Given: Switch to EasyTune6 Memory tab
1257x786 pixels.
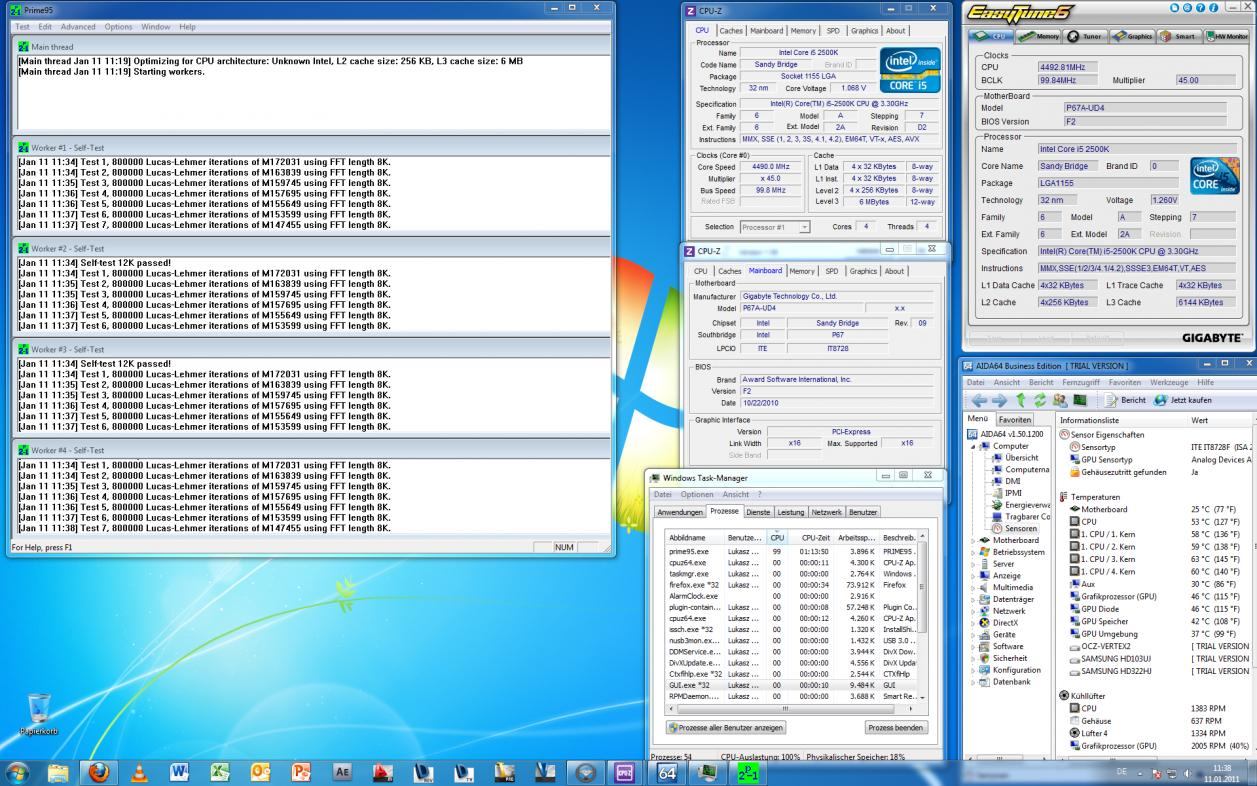Looking at the screenshot, I should click(1040, 36).
